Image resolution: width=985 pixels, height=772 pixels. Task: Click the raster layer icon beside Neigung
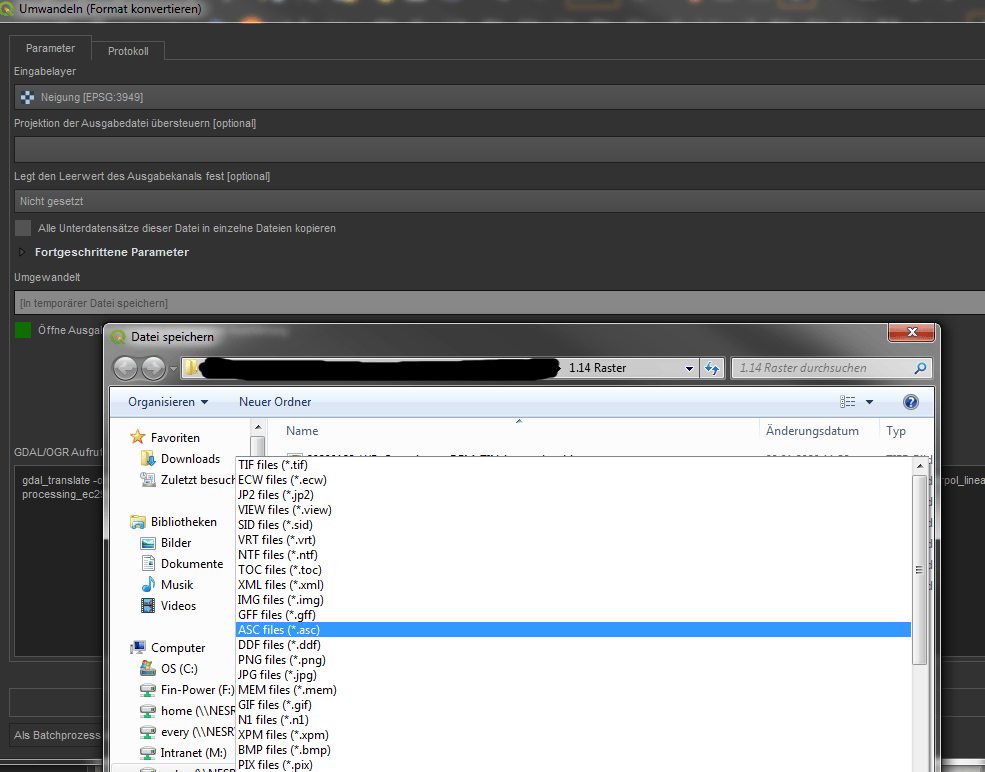click(27, 97)
